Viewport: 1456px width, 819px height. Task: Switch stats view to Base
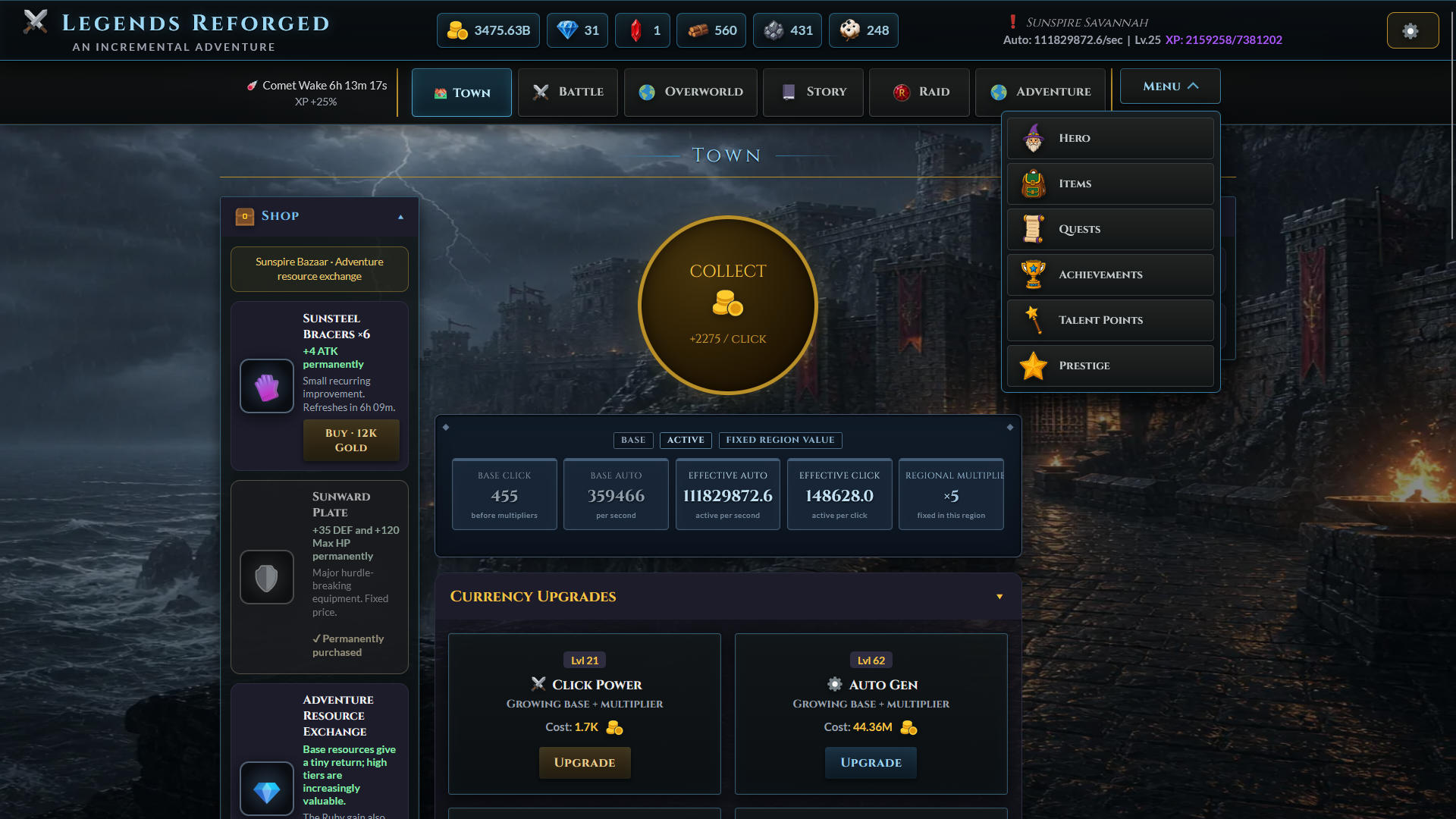click(633, 440)
